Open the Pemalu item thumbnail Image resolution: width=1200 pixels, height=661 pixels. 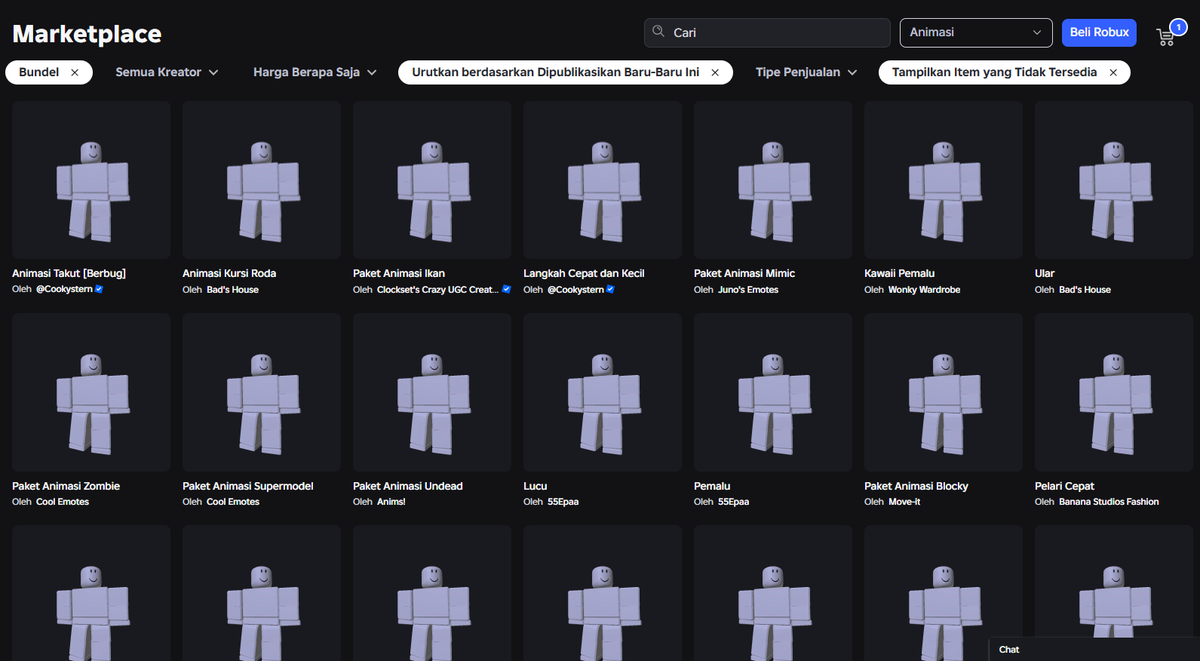point(773,393)
